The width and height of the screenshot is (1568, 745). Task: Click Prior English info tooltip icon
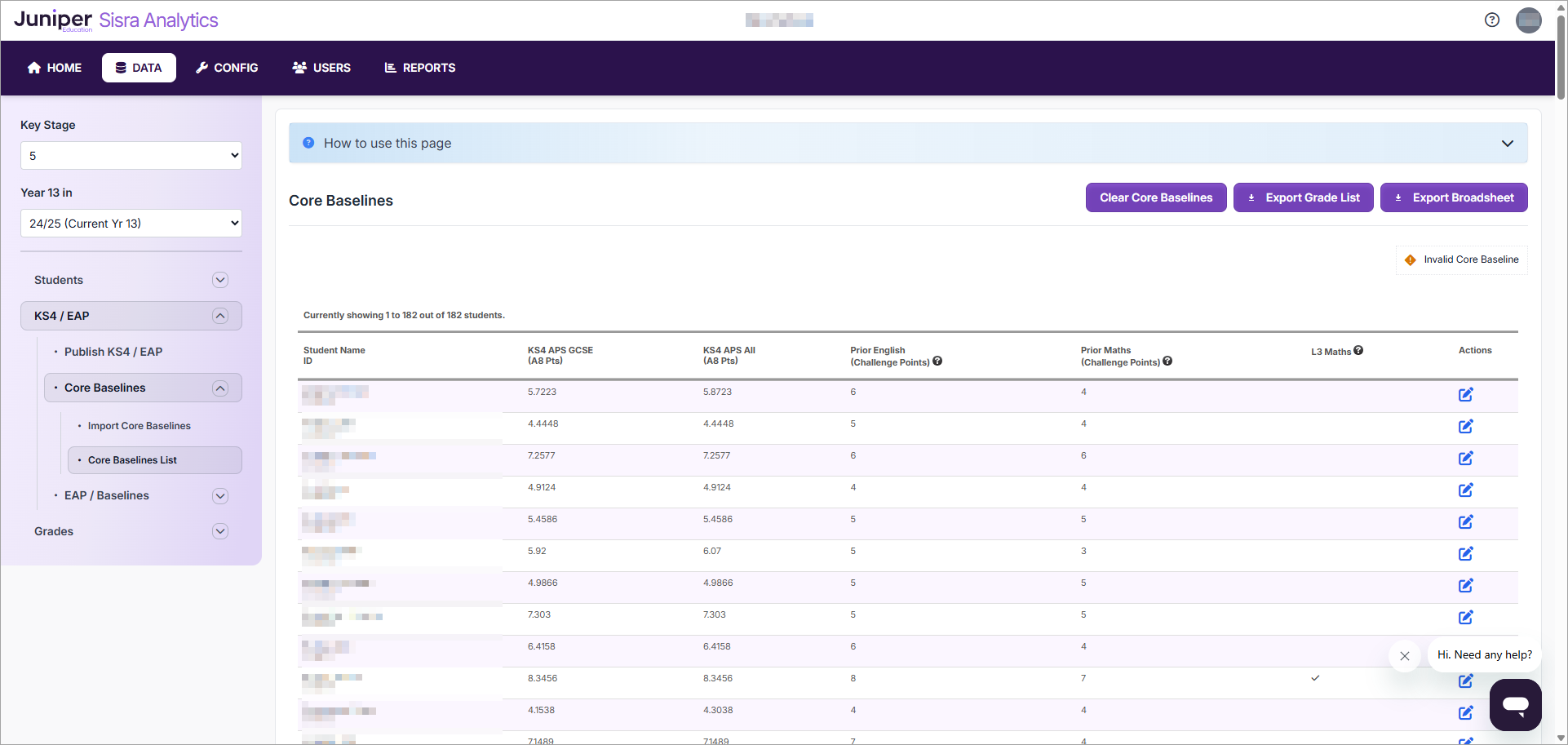click(937, 361)
